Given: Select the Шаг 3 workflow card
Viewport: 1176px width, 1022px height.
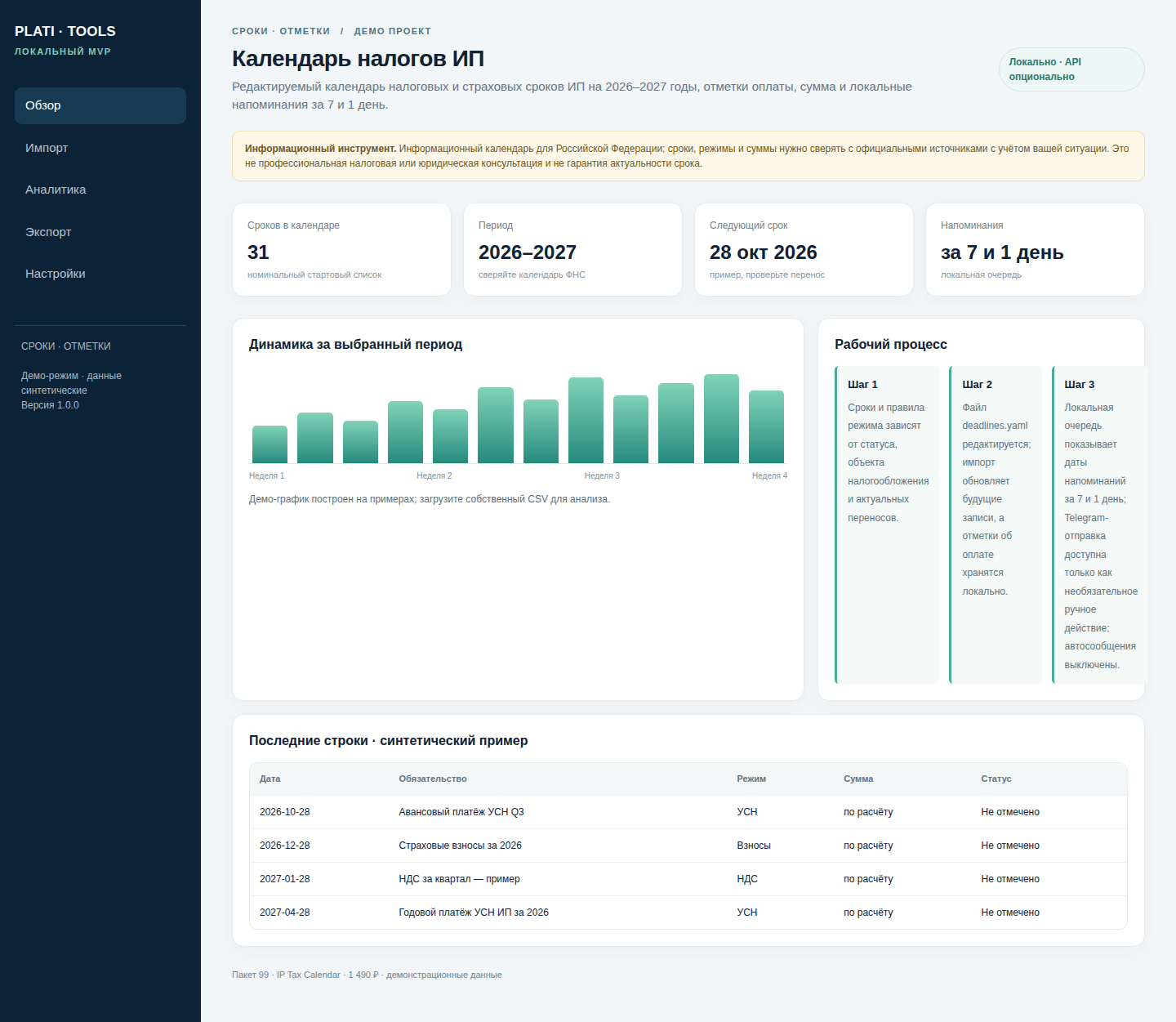Looking at the screenshot, I should point(1100,524).
